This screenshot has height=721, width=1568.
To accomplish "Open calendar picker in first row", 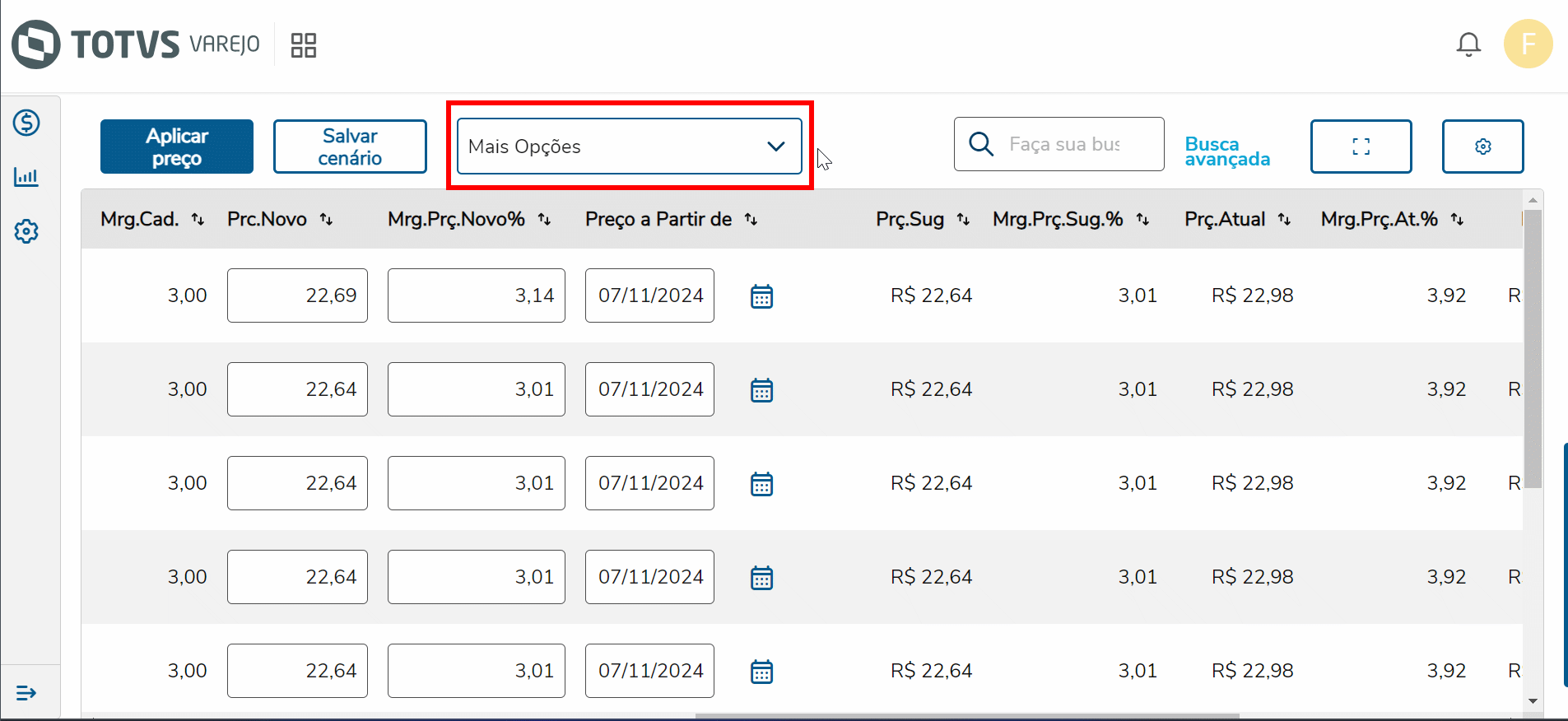I will [761, 296].
